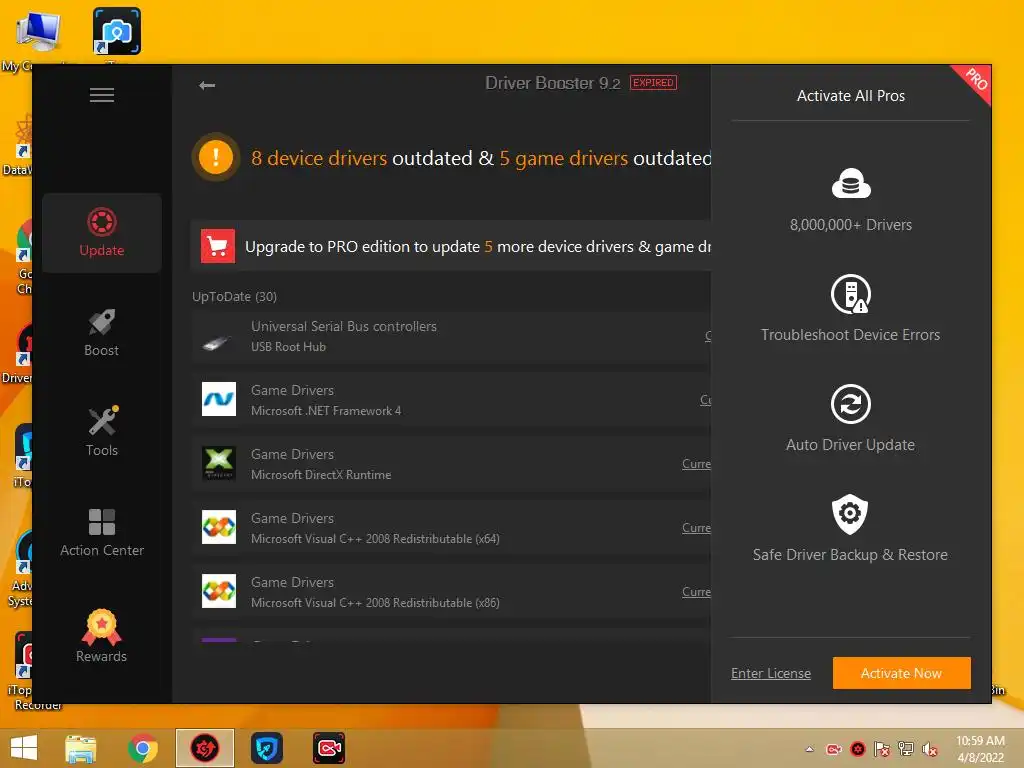Show hidden system tray icons arrow
This screenshot has width=1024, height=768.
click(809, 749)
